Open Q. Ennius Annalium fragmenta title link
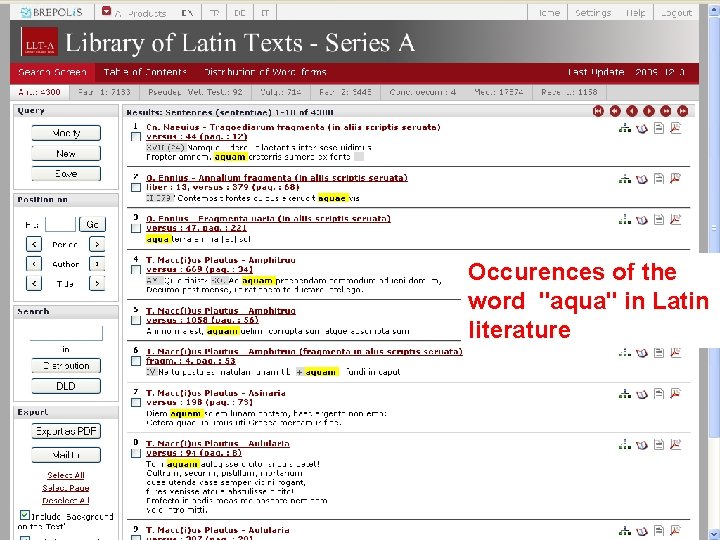This screenshot has height=540, width=720. coord(277,178)
